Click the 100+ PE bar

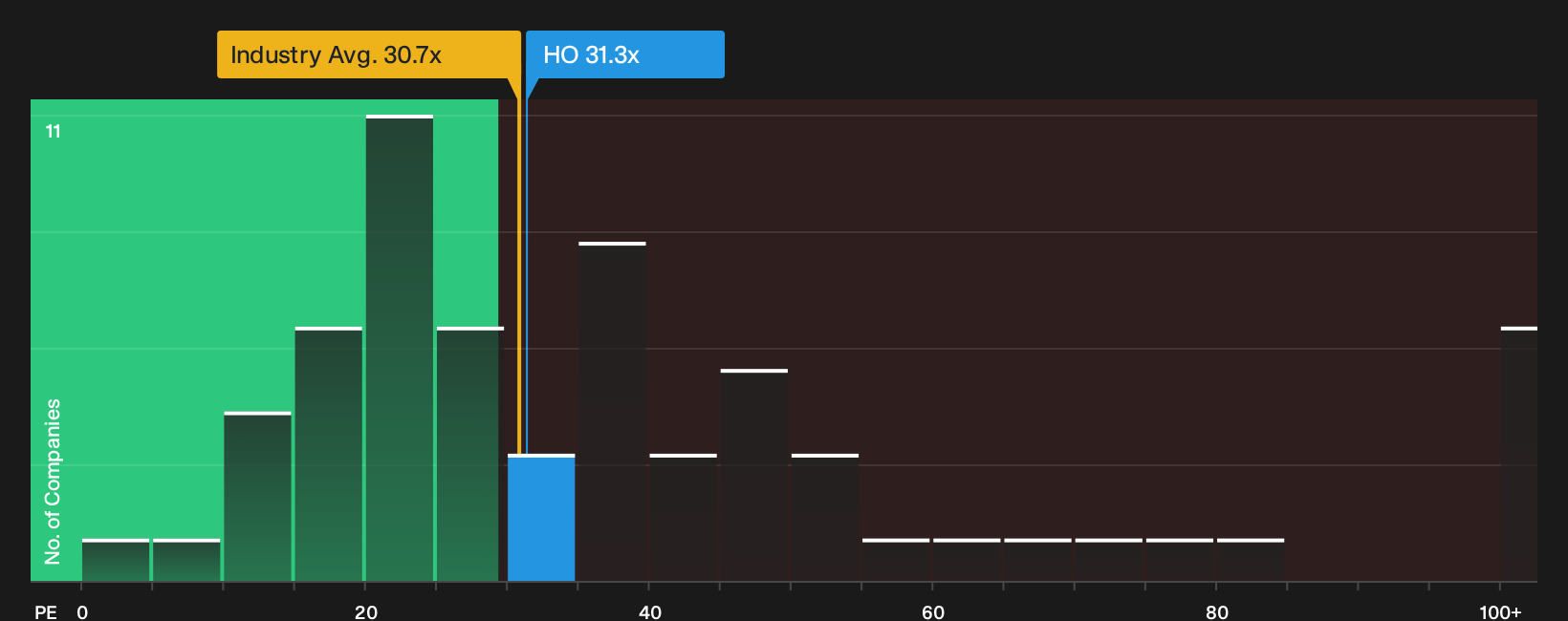(1519, 455)
